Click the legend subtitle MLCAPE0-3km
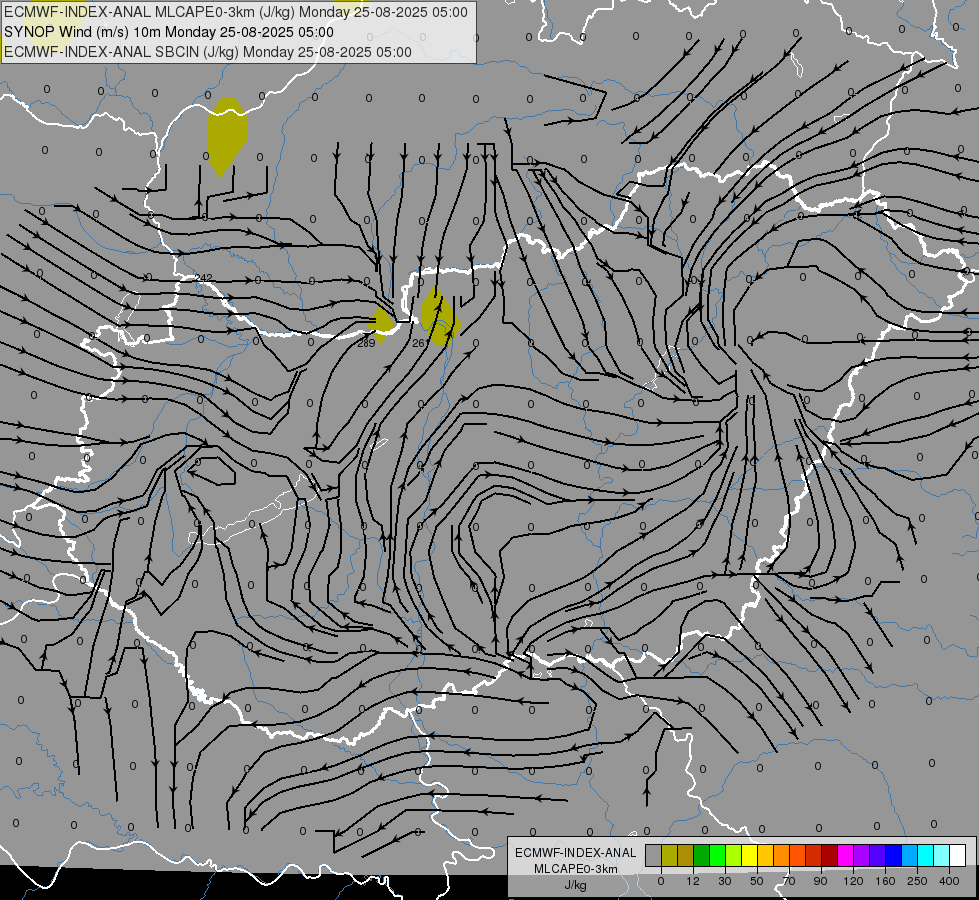This screenshot has width=979, height=900. click(576, 869)
